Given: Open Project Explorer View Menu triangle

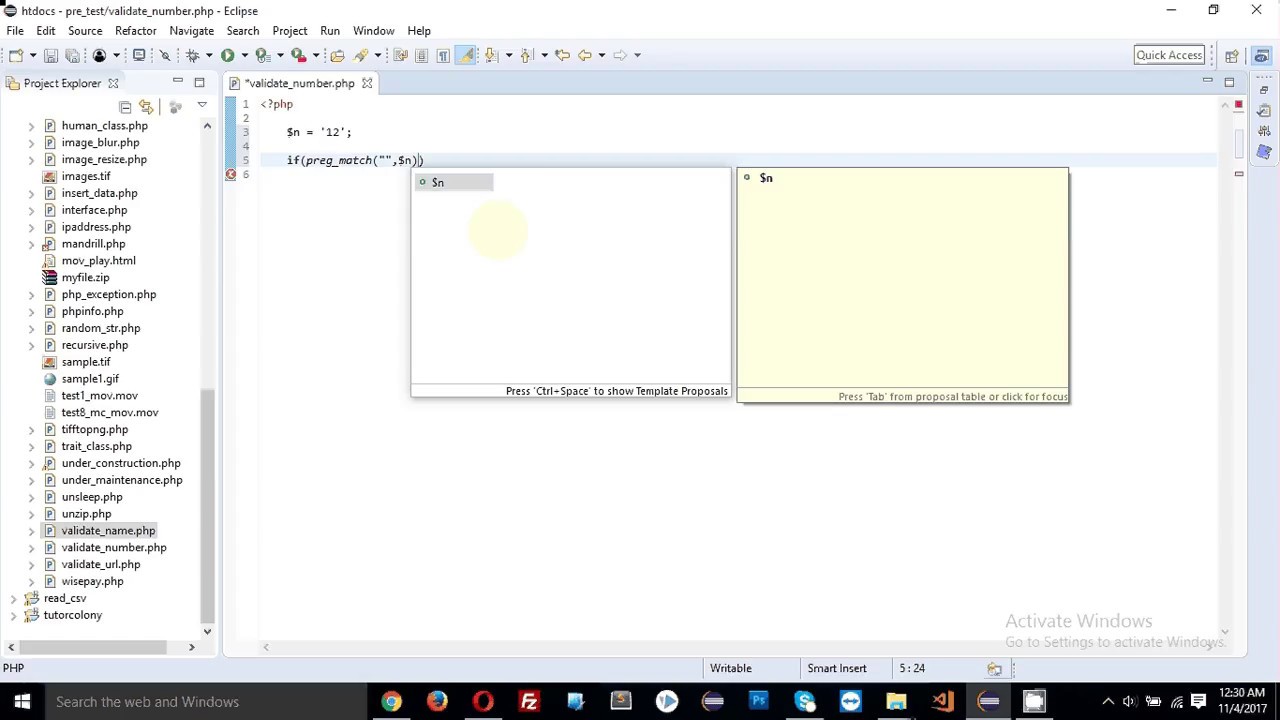Looking at the screenshot, I should [201, 106].
